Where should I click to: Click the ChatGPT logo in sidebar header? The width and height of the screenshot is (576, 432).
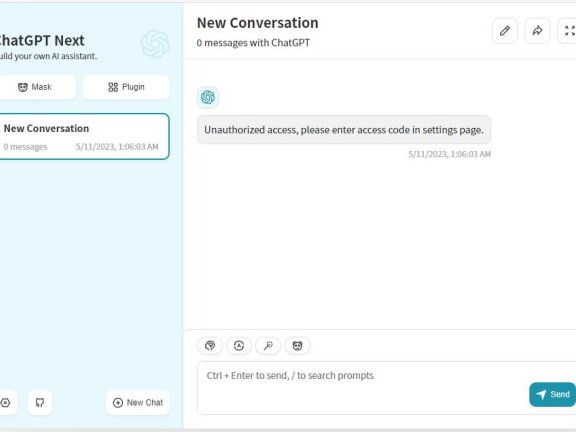155,44
